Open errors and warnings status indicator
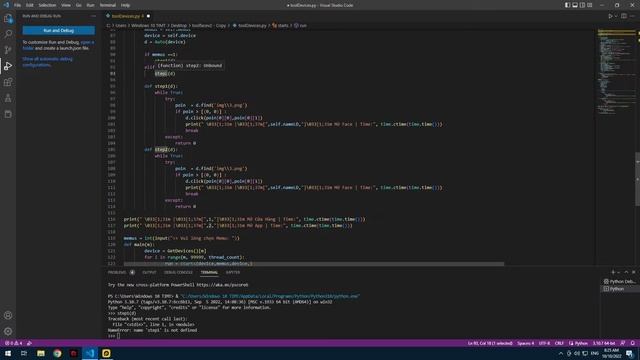The image size is (640, 360). (13, 343)
